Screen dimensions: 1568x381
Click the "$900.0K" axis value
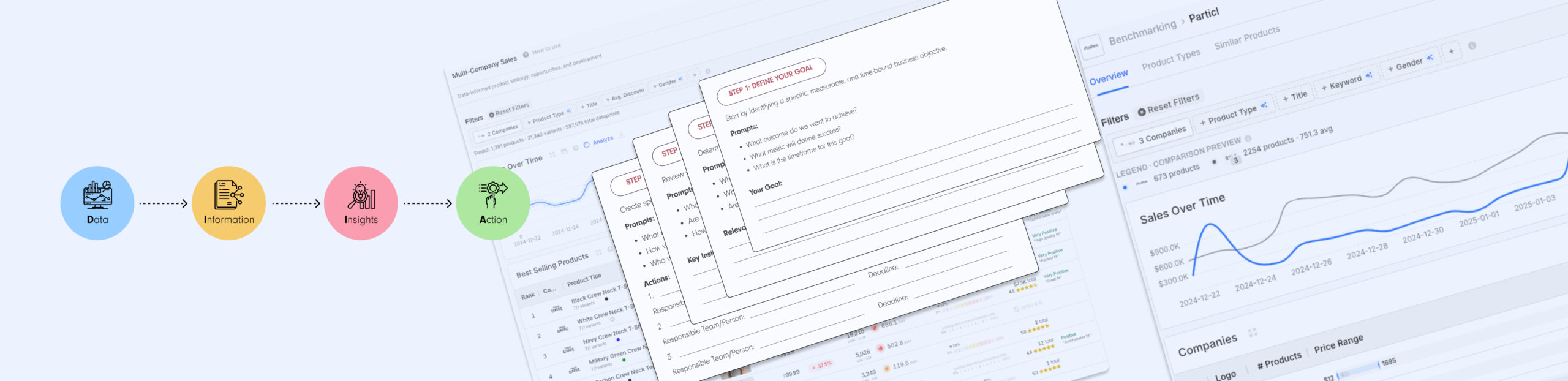[x=1164, y=249]
